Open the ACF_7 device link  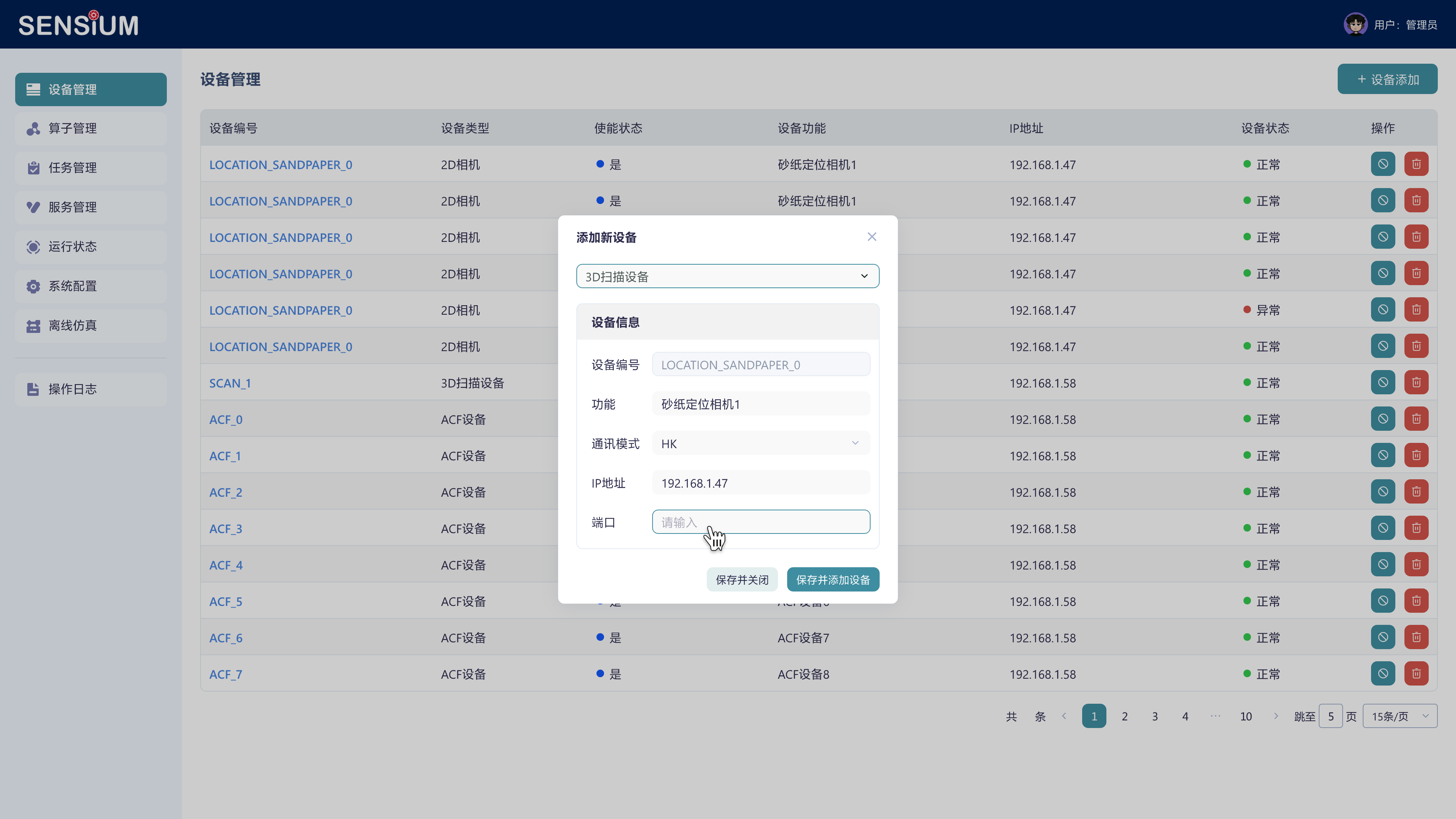pyautogui.click(x=226, y=674)
